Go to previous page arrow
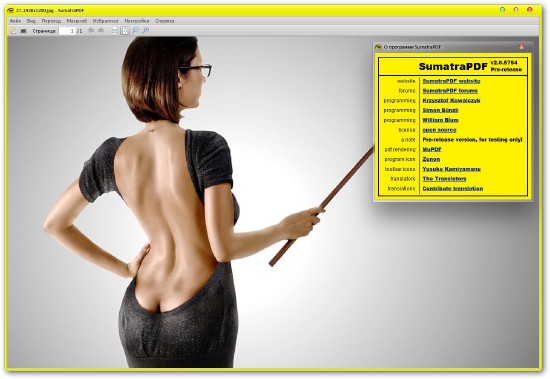 (x=91, y=31)
